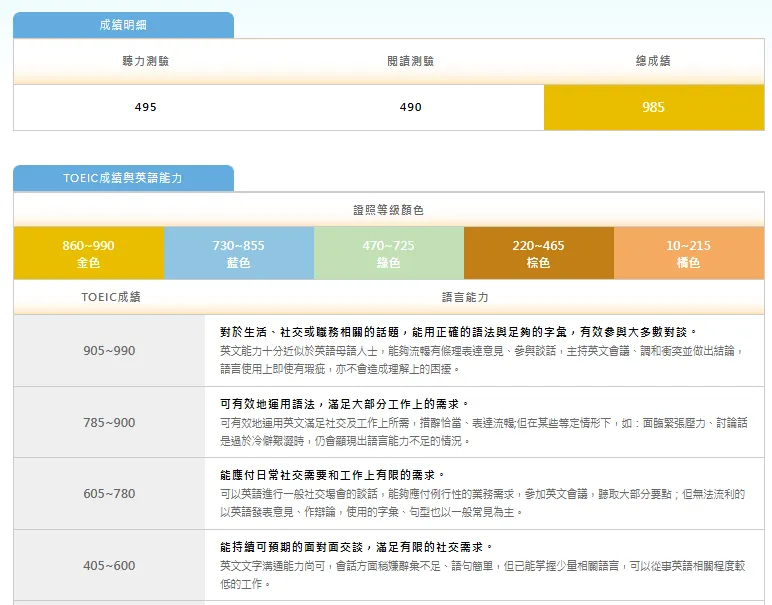Image resolution: width=772 pixels, height=605 pixels.
Task: Click the gray 英文文字溝通能力尚可 description
Action: coord(482,574)
